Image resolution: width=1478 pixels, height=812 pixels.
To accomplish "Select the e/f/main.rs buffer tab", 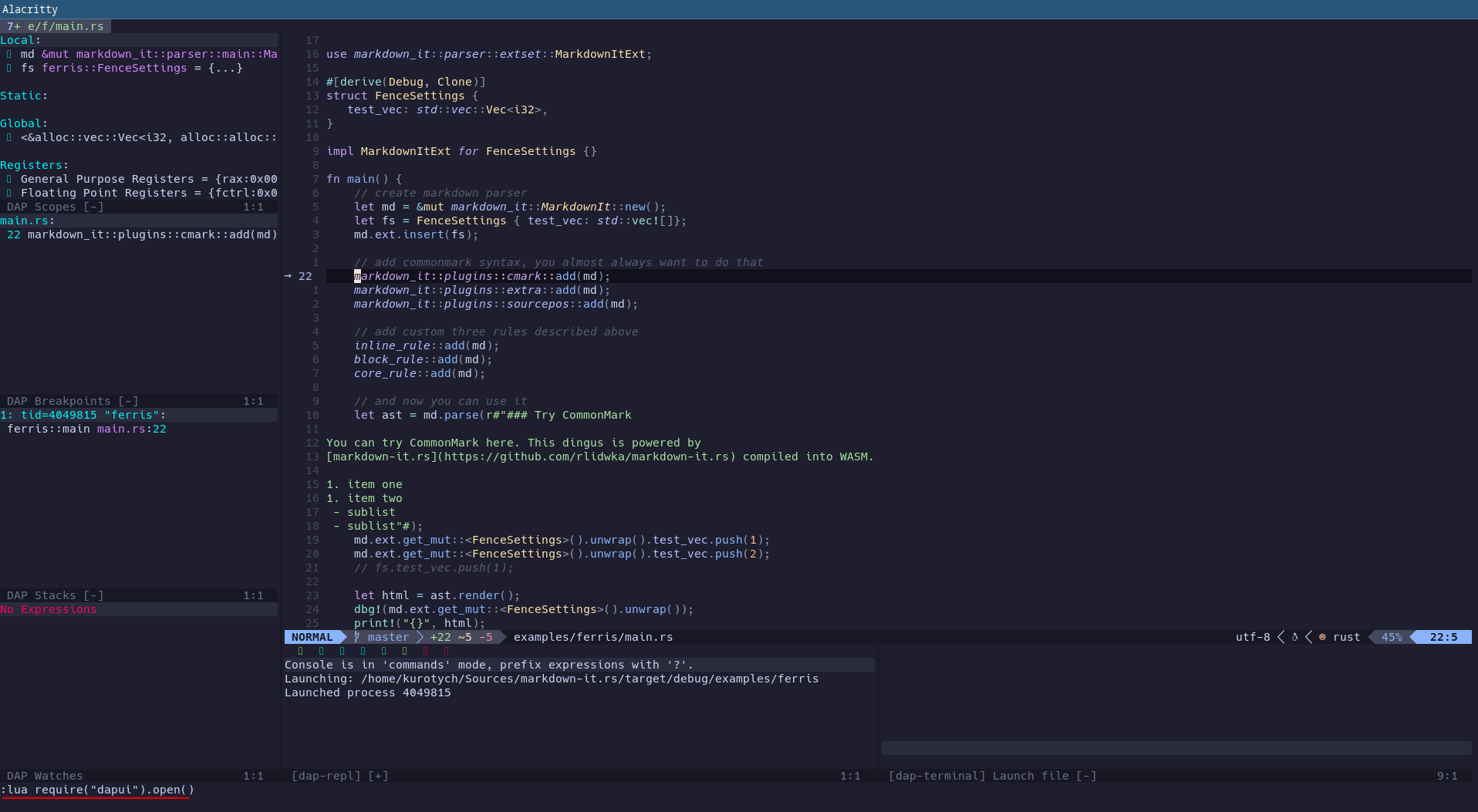I will (56, 26).
